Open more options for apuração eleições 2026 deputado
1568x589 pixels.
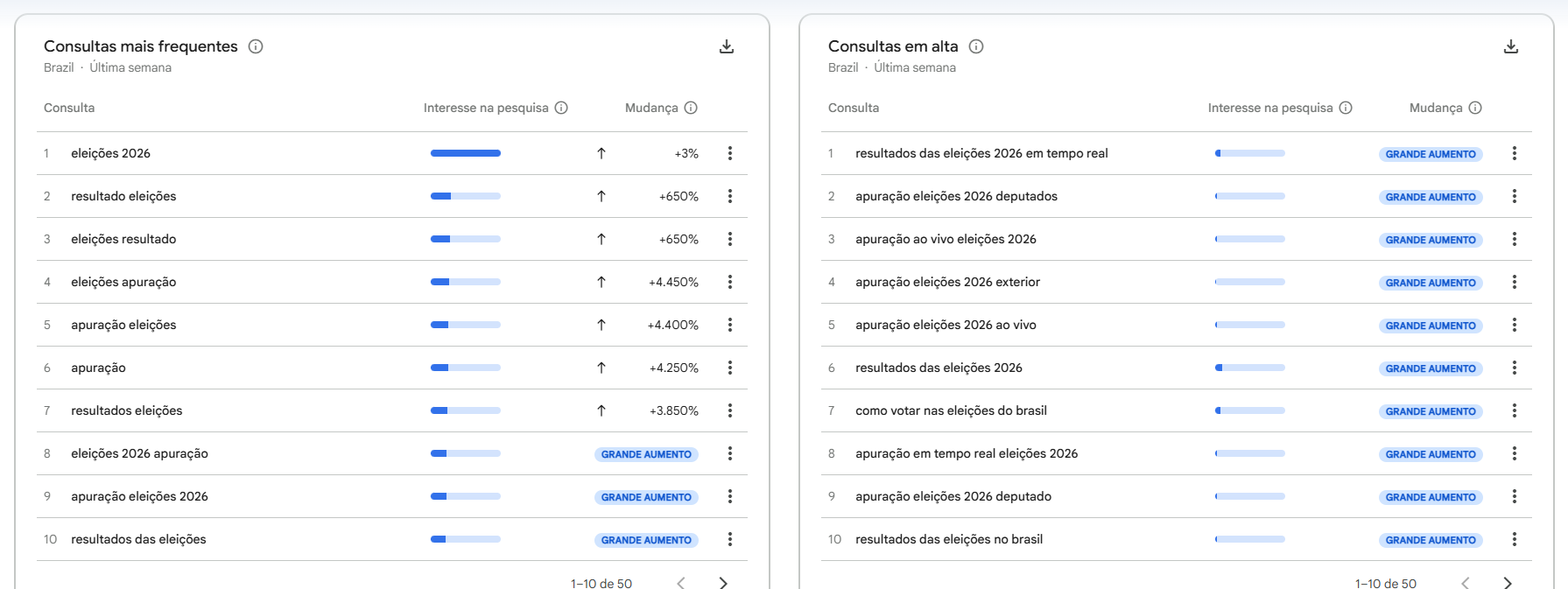[1515, 496]
